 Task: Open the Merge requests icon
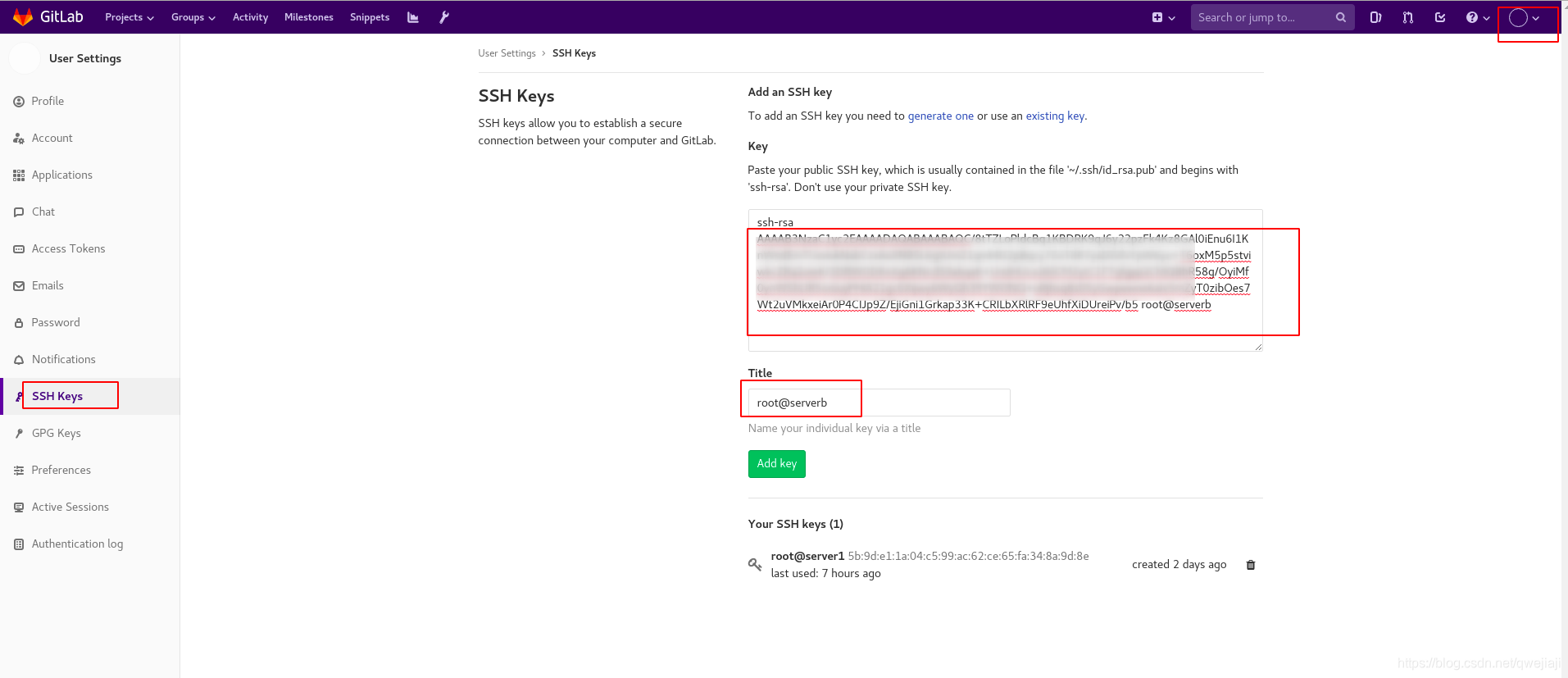pos(1408,17)
